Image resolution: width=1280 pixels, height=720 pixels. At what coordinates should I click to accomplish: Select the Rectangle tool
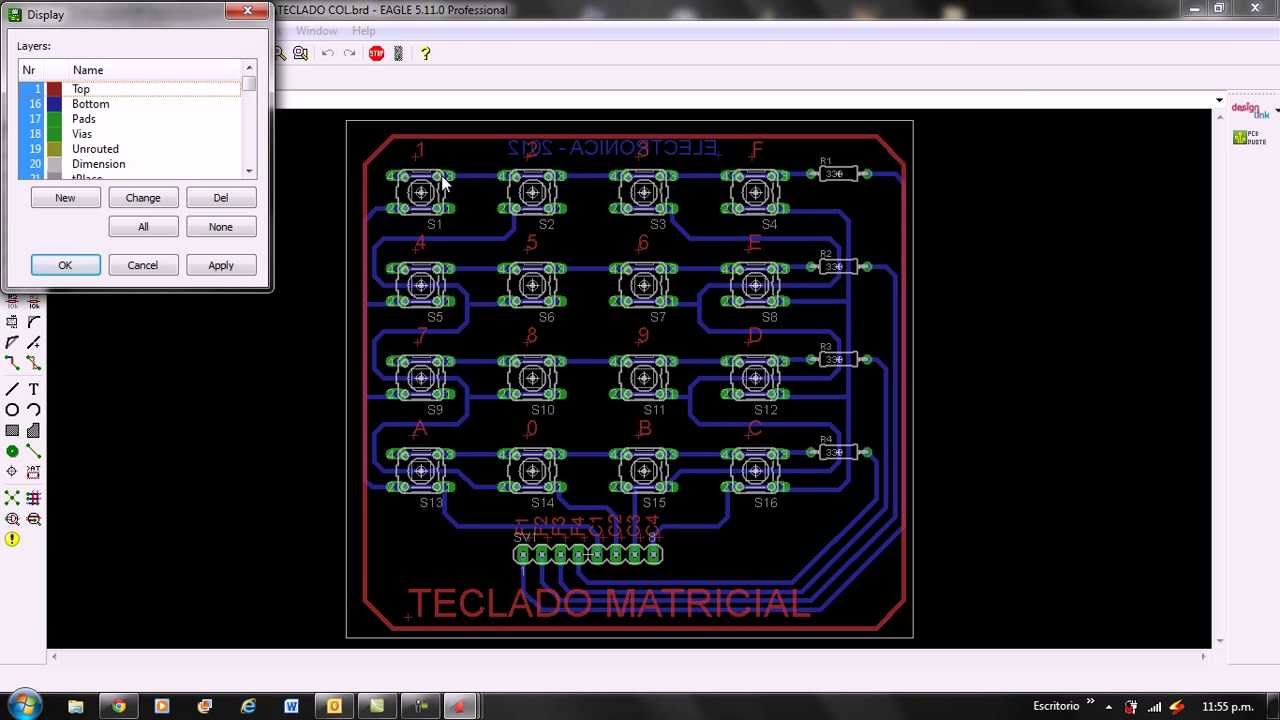[12, 431]
